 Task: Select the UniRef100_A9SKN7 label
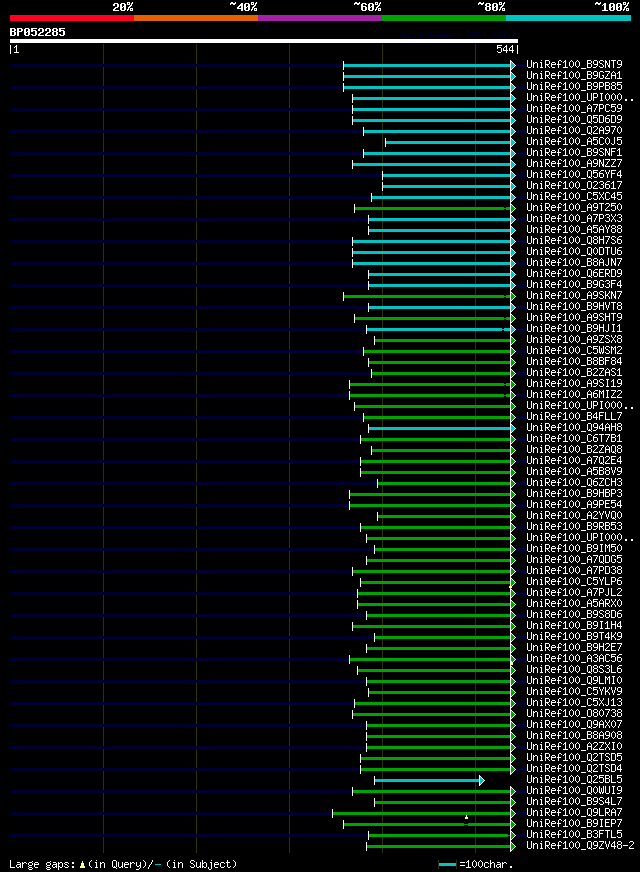574,296
